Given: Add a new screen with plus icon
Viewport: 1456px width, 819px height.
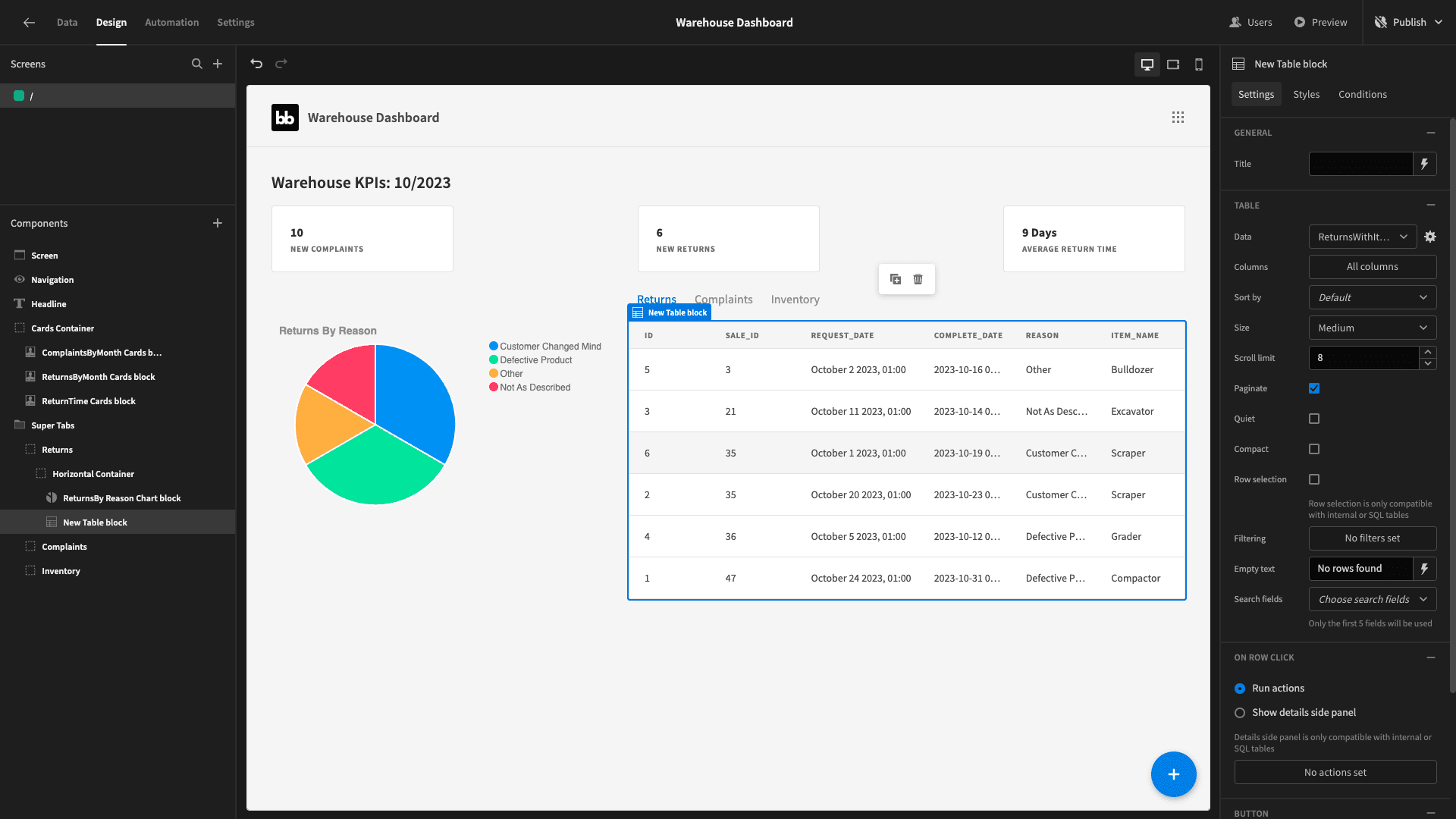Looking at the screenshot, I should [218, 64].
